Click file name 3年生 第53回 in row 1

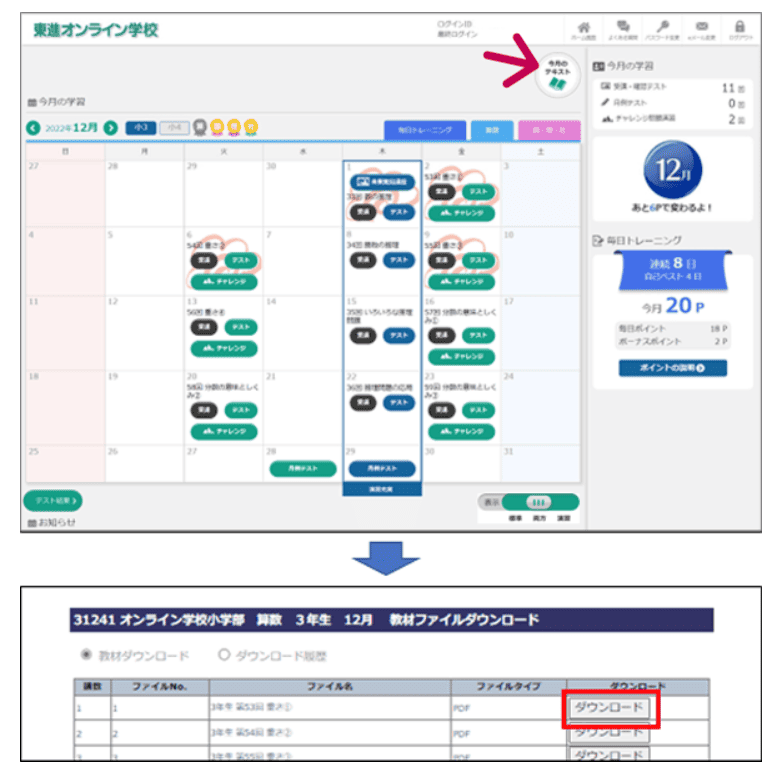pos(251,707)
